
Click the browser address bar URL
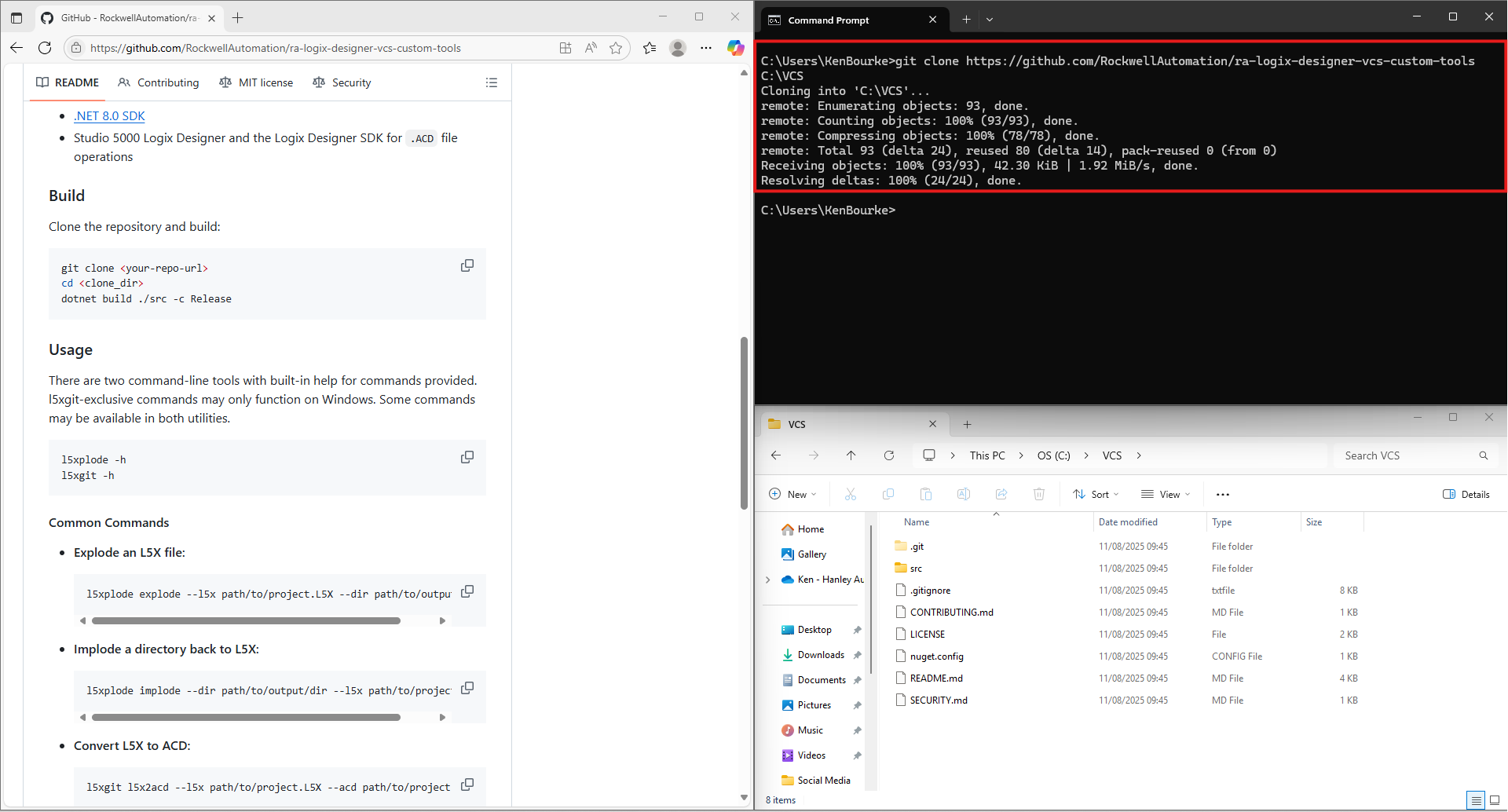(275, 48)
